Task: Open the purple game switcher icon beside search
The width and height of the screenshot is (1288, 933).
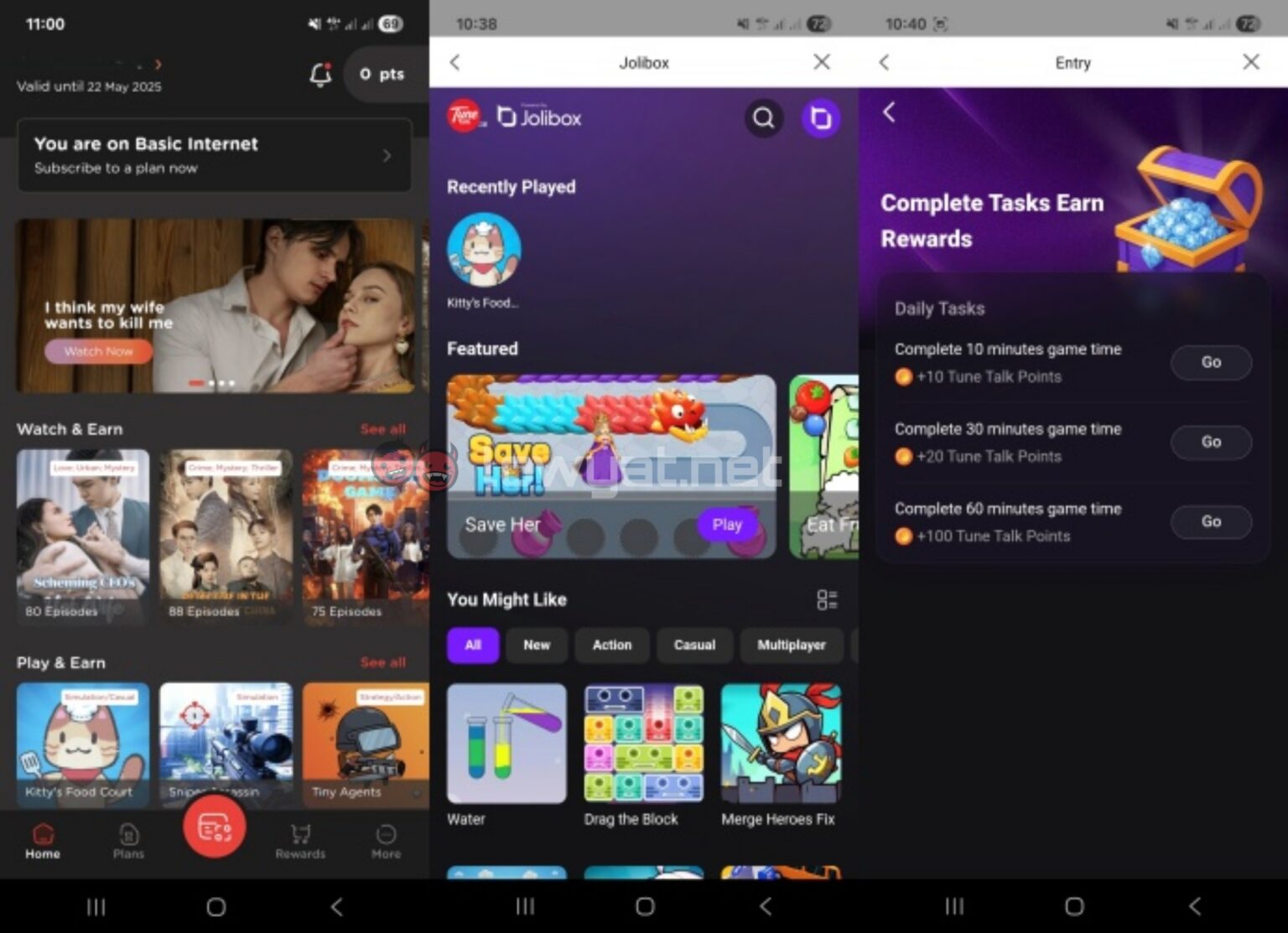Action: (x=820, y=118)
